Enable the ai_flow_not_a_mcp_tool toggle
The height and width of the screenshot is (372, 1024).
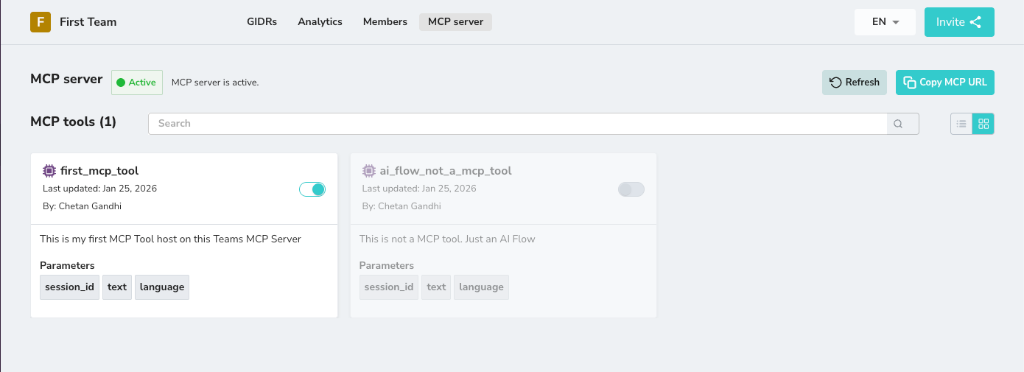point(631,189)
